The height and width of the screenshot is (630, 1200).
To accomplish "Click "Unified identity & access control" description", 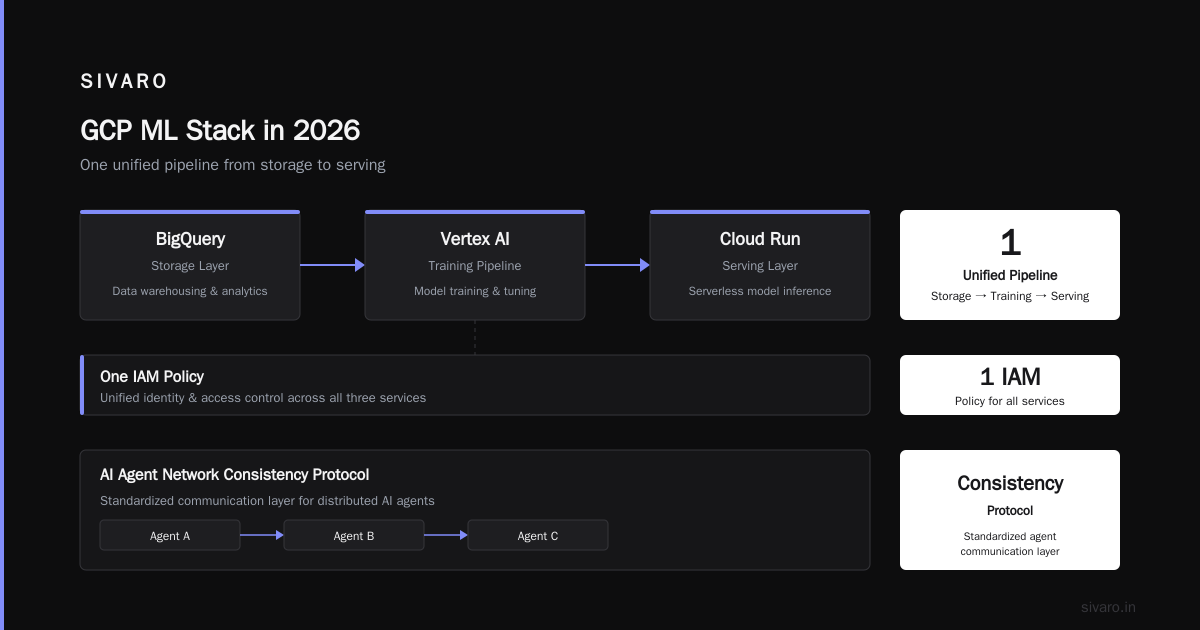I will 263,398.
